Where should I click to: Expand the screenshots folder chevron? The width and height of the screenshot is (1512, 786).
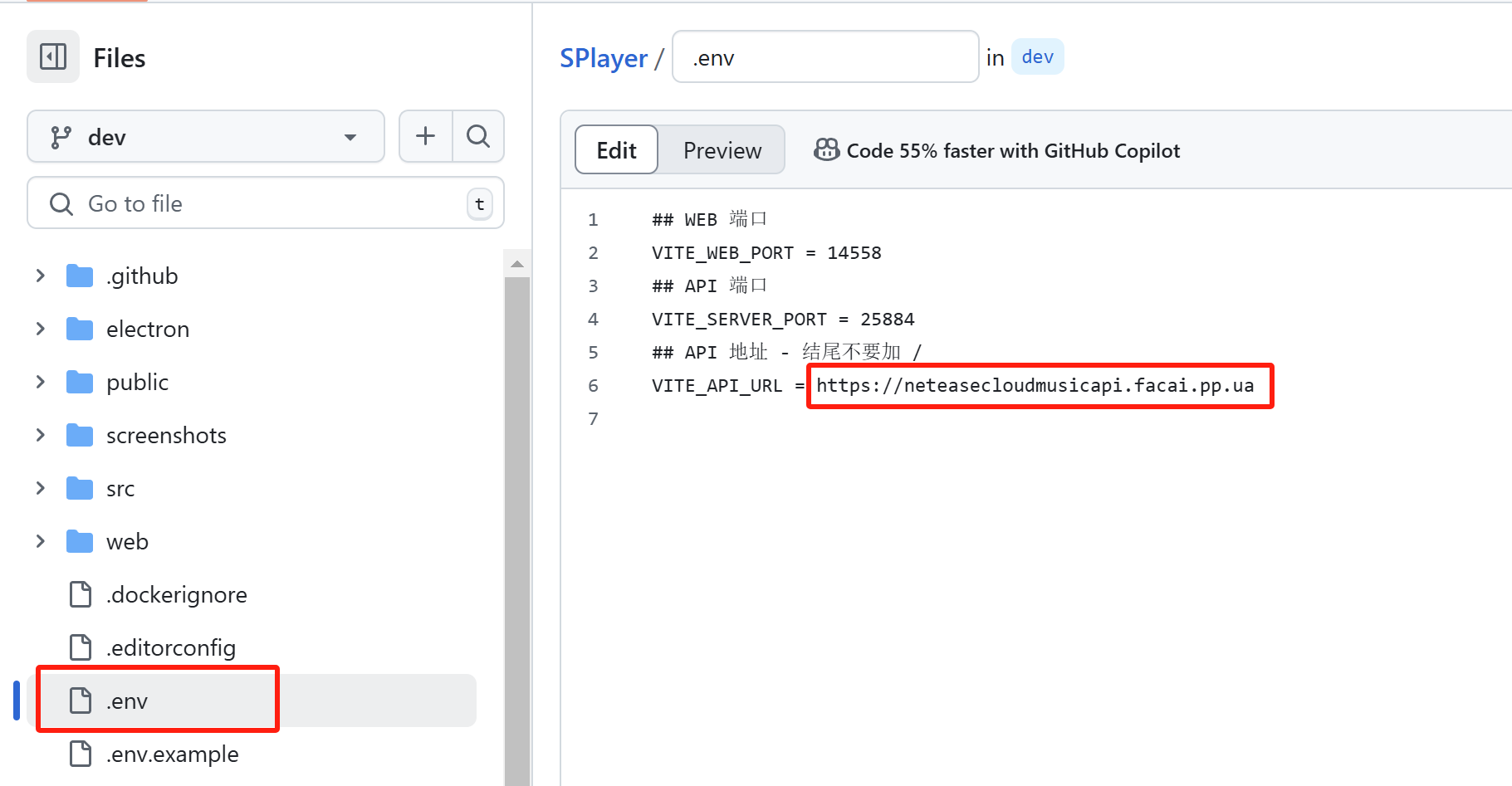41,435
